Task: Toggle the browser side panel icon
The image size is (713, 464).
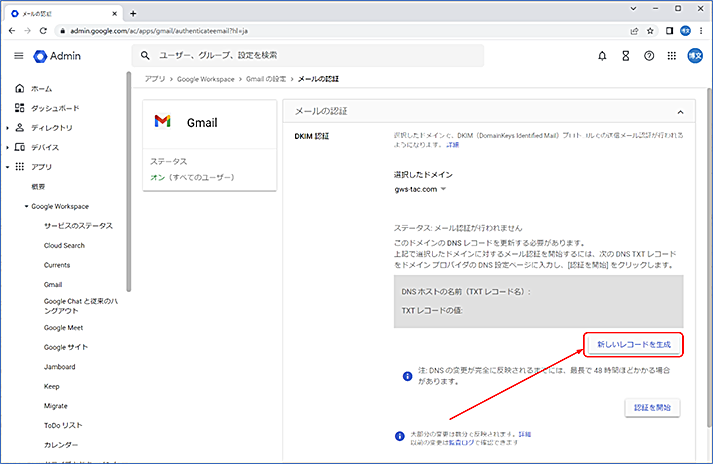Action: point(669,31)
